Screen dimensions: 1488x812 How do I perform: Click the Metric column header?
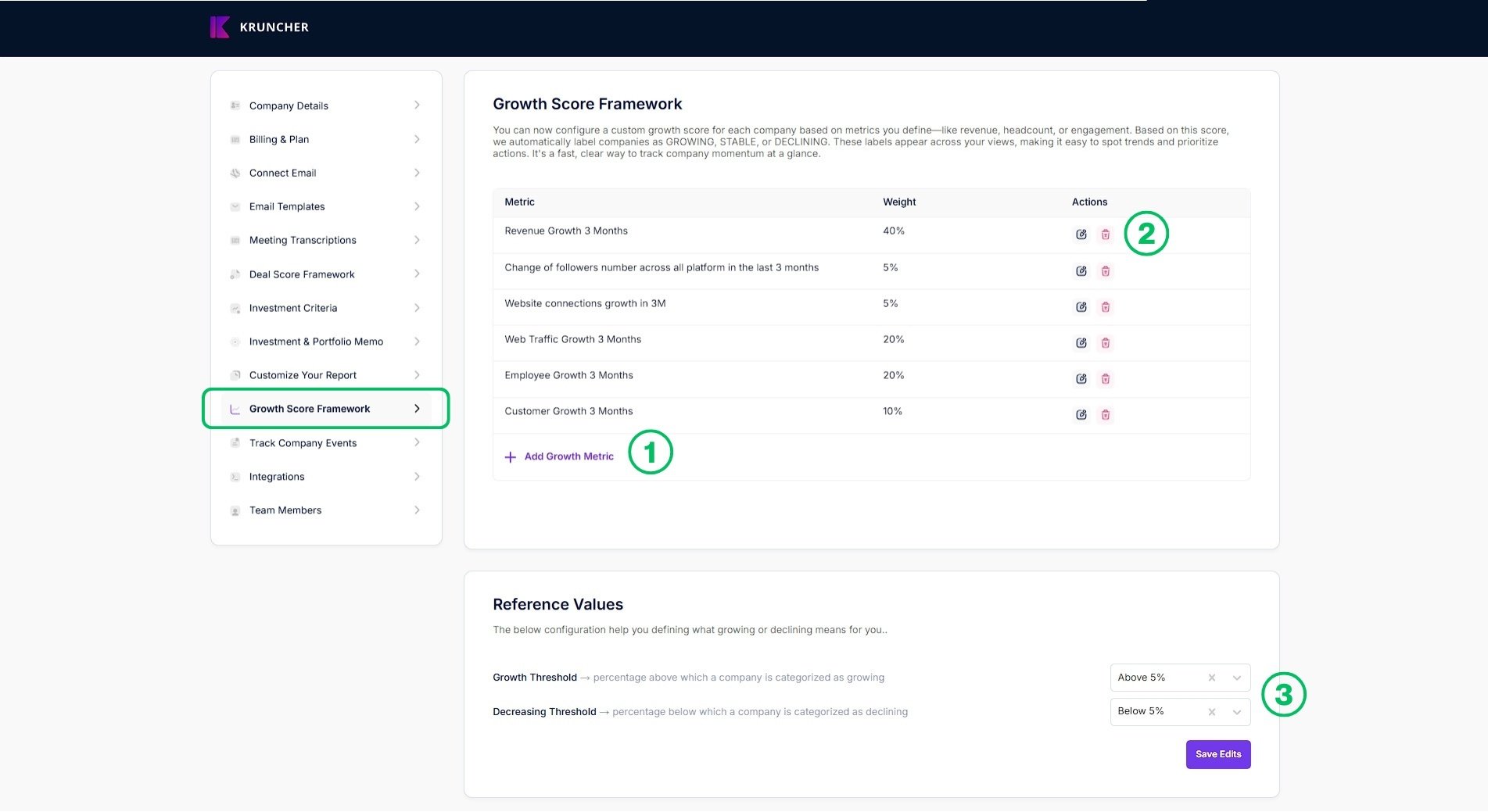519,202
